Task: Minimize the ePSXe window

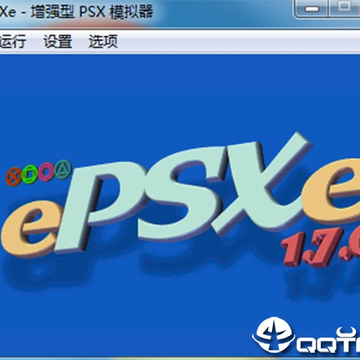Action: [312, 8]
